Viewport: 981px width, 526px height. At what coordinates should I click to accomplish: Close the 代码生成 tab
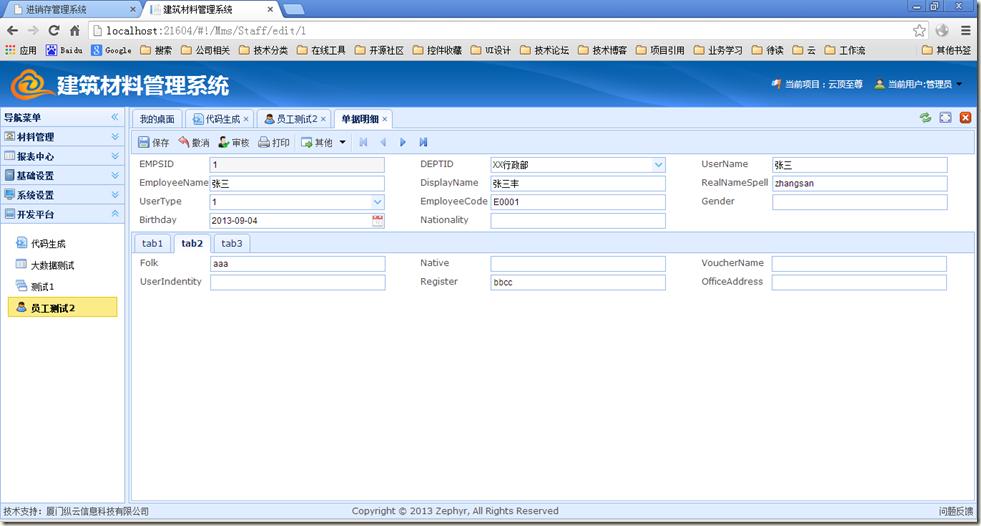pos(246,119)
